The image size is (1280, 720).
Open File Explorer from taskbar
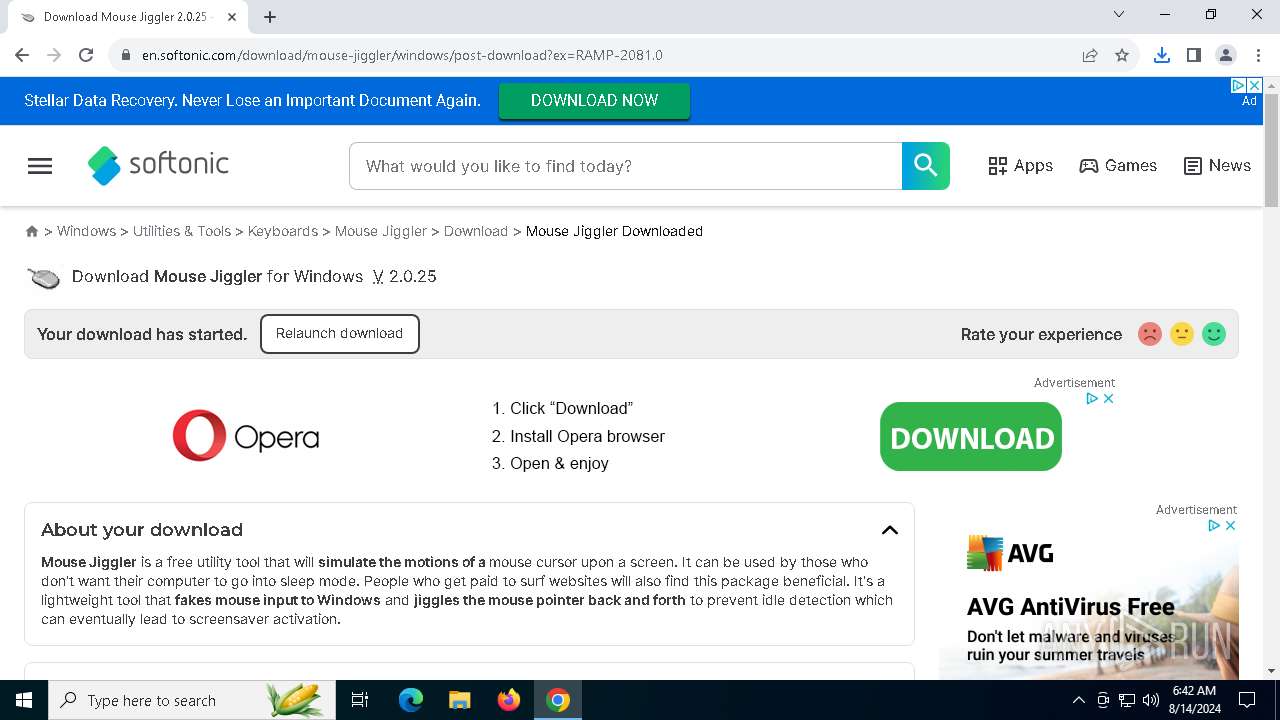tap(460, 700)
